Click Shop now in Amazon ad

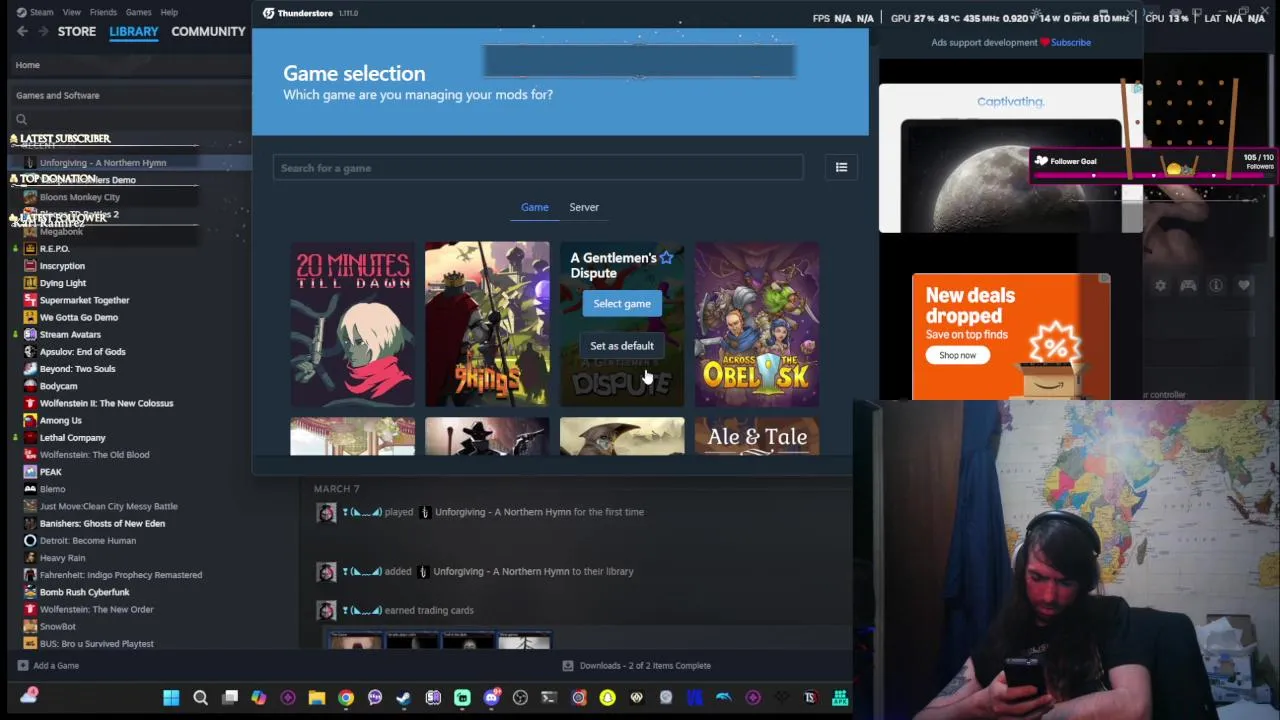957,355
